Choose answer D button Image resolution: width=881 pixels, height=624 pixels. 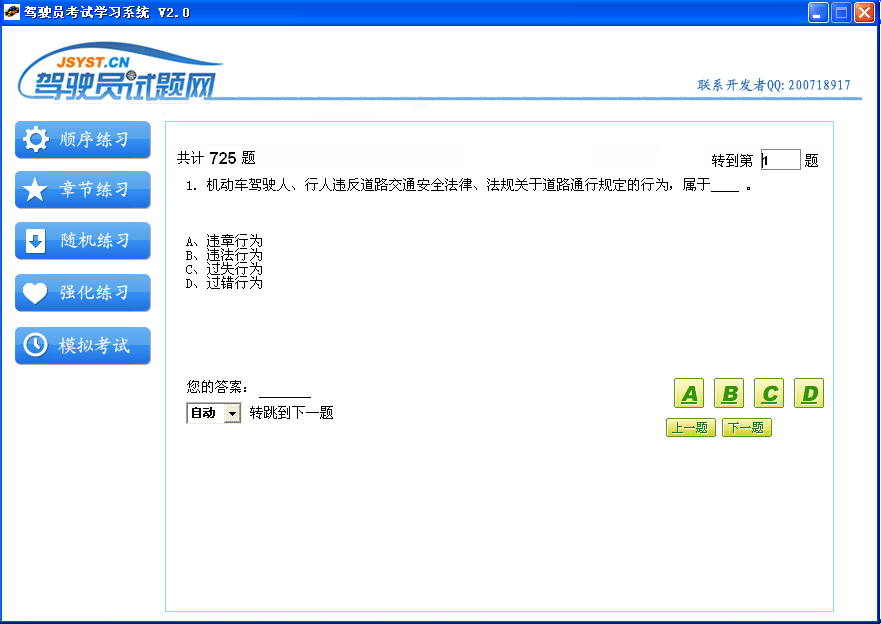(x=809, y=393)
